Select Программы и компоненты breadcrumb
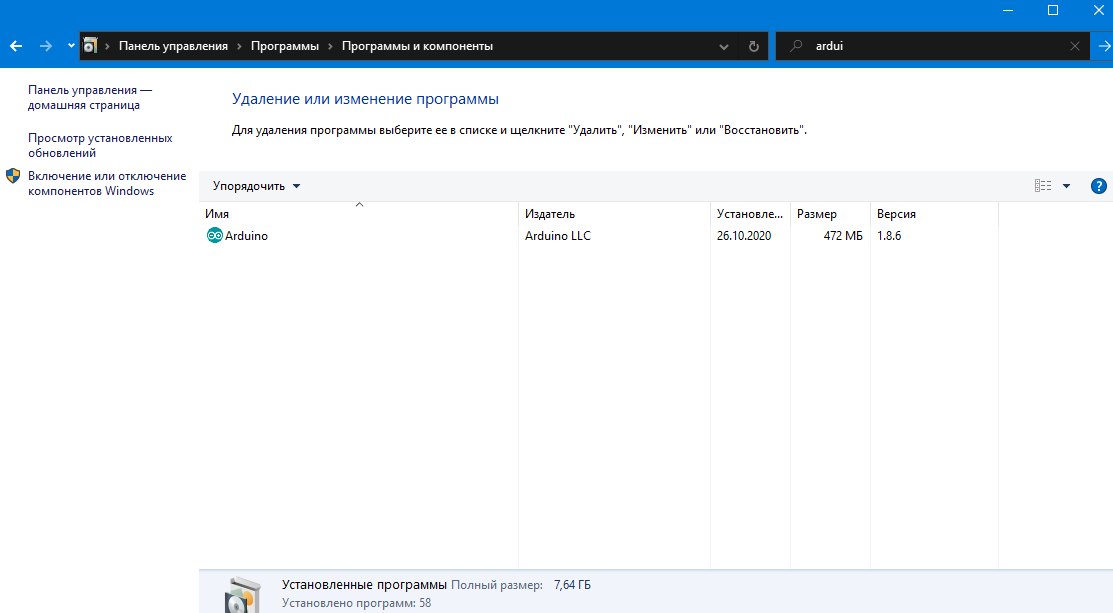1113x613 pixels. tap(417, 46)
